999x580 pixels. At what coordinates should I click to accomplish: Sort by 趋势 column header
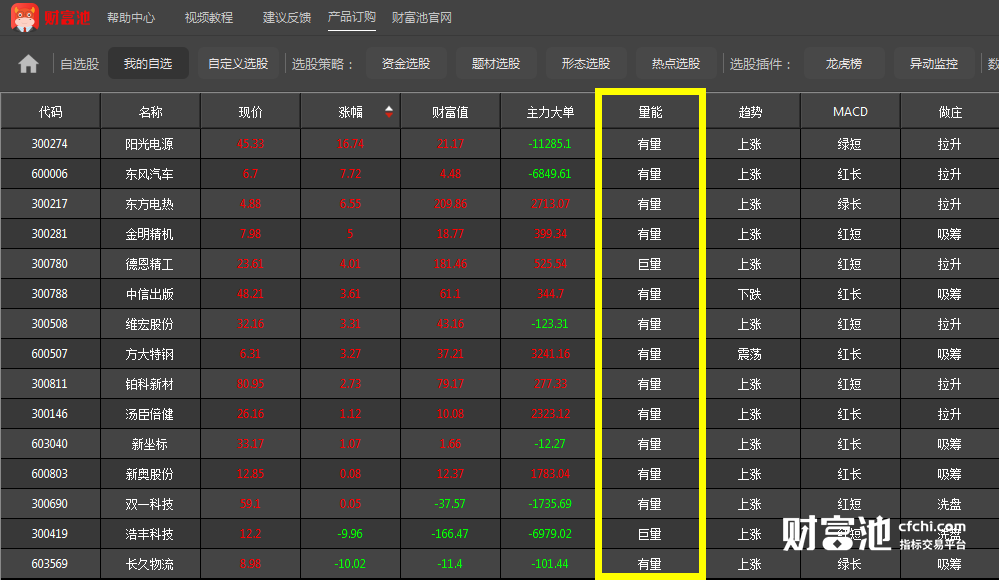click(x=751, y=112)
